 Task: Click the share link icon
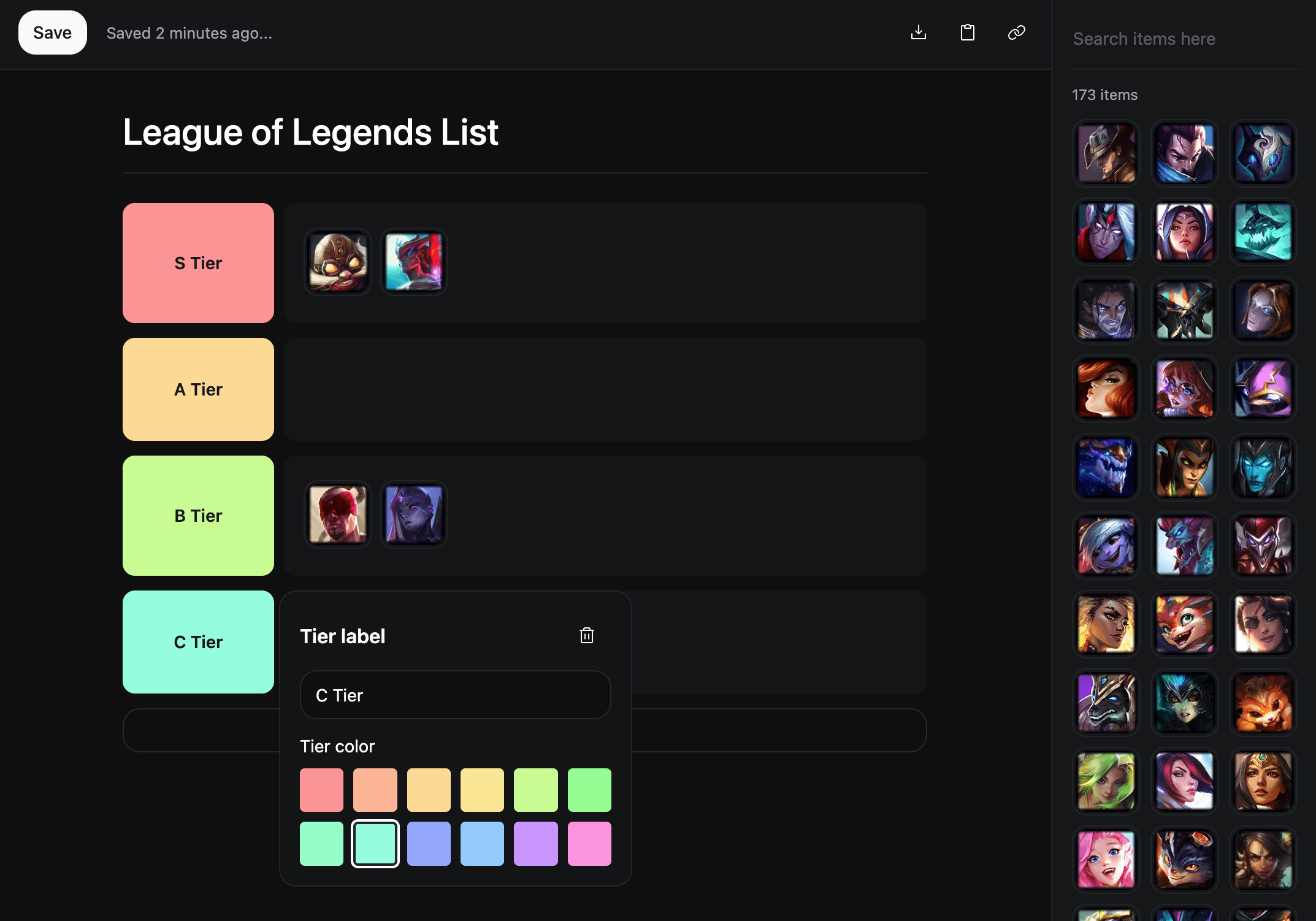[x=1016, y=32]
